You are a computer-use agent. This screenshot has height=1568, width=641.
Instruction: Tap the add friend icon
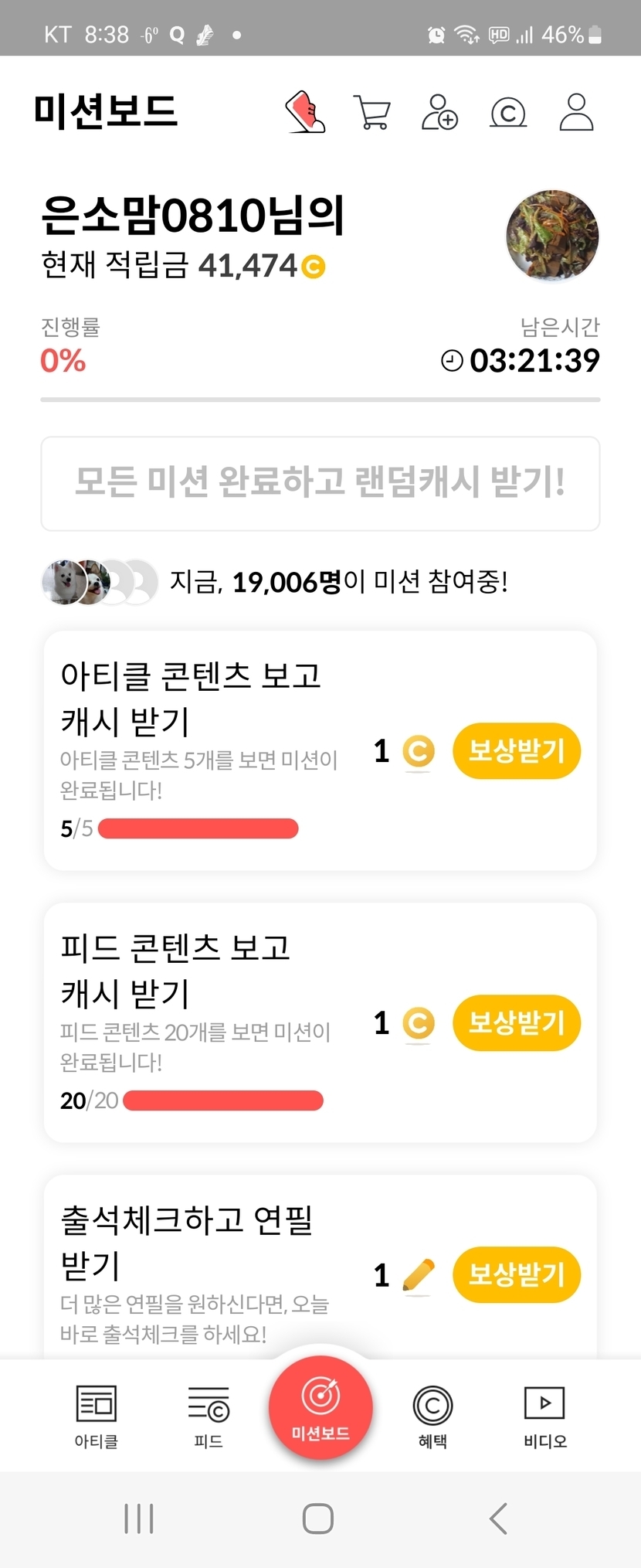(439, 113)
